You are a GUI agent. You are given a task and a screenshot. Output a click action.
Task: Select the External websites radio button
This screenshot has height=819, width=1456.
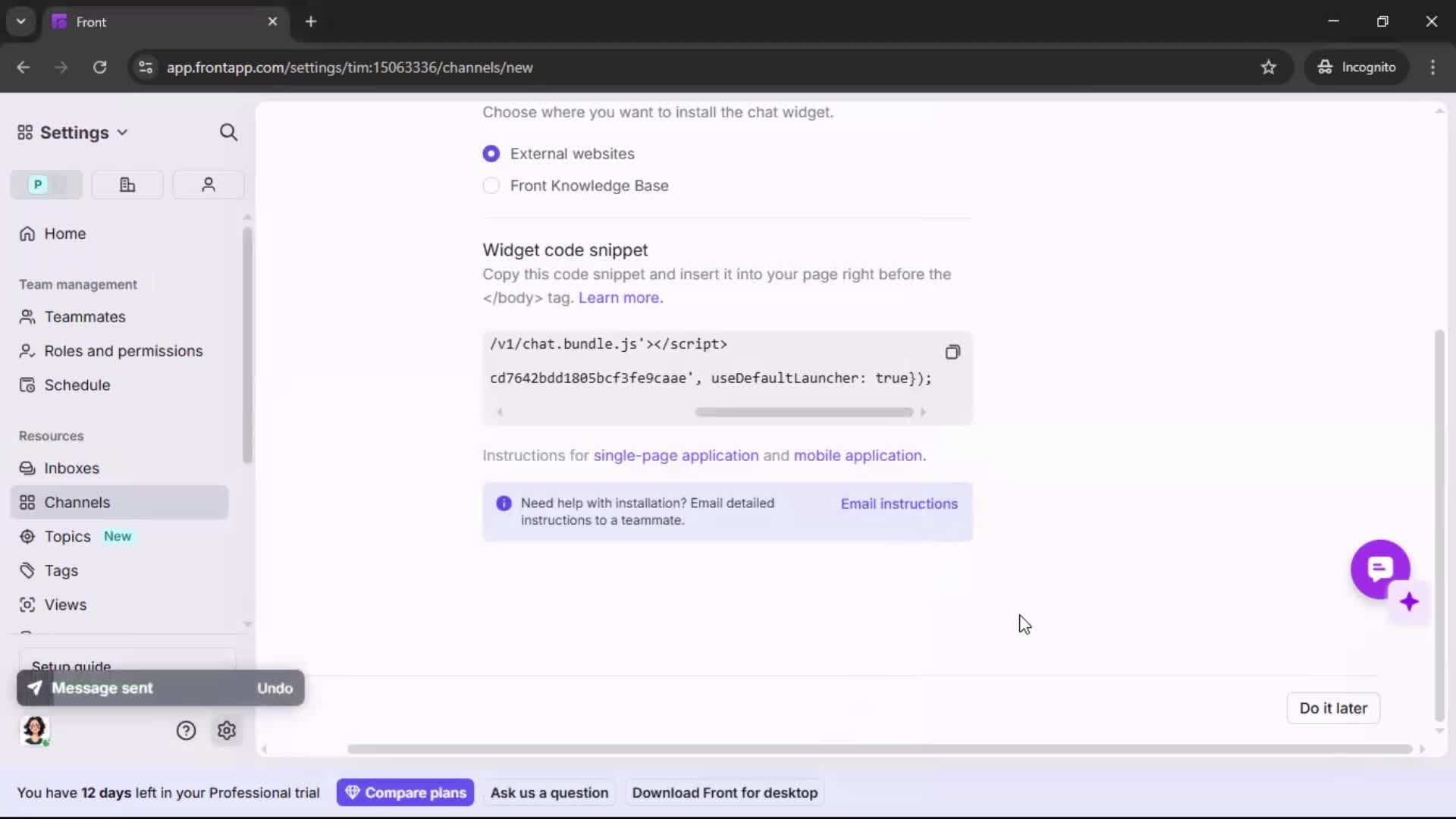click(x=491, y=153)
